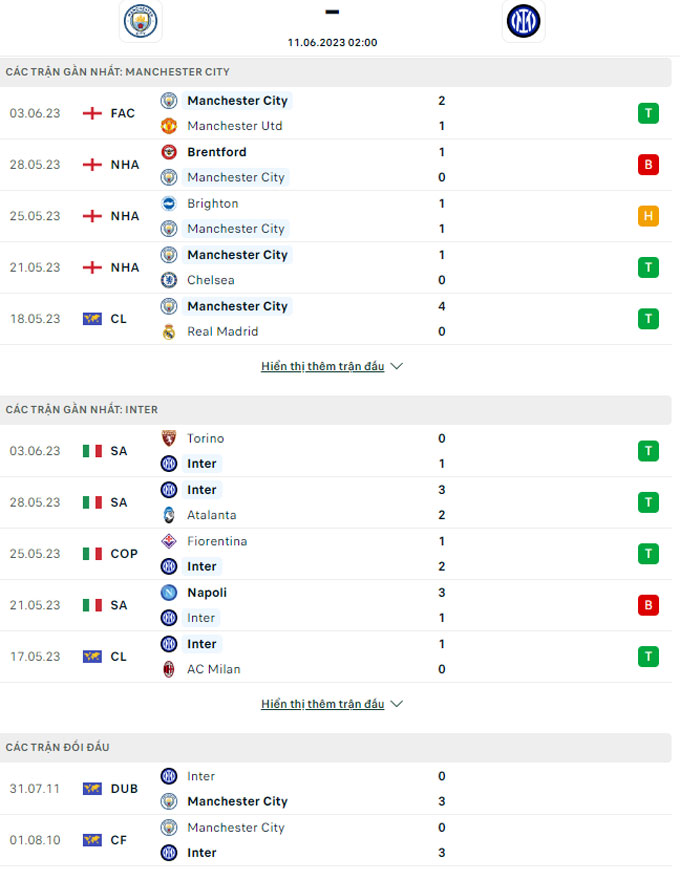Click the Inter Milan logo in the header
This screenshot has height=880, width=680.
[523, 21]
